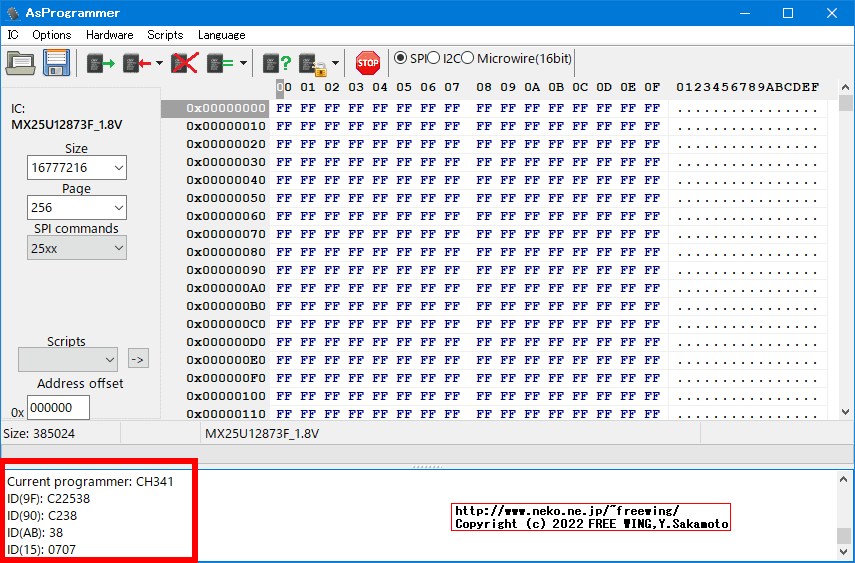Open the IC menu
This screenshot has height=563, width=855.
coord(13,35)
